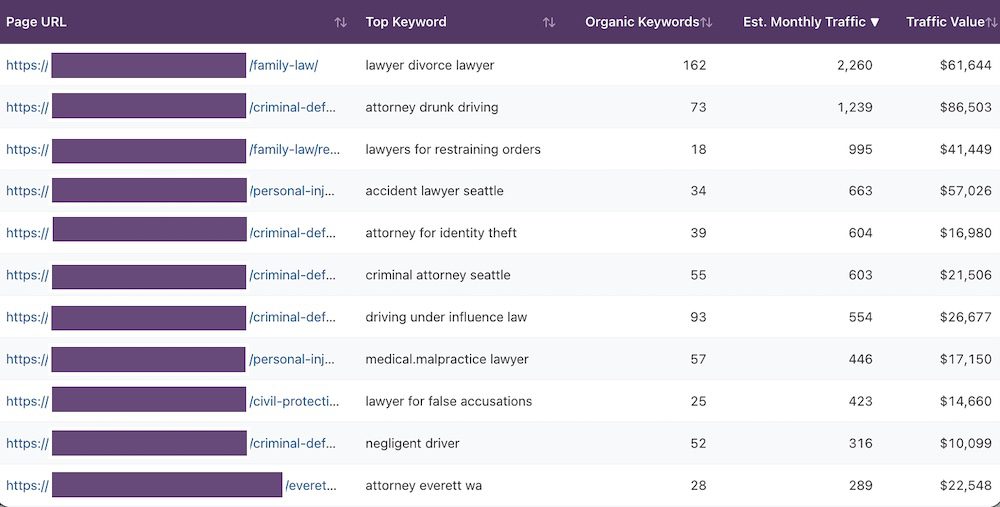The height and width of the screenshot is (507, 1000).
Task: Click the Organic Keywords sort arrows icon
Action: point(707,22)
